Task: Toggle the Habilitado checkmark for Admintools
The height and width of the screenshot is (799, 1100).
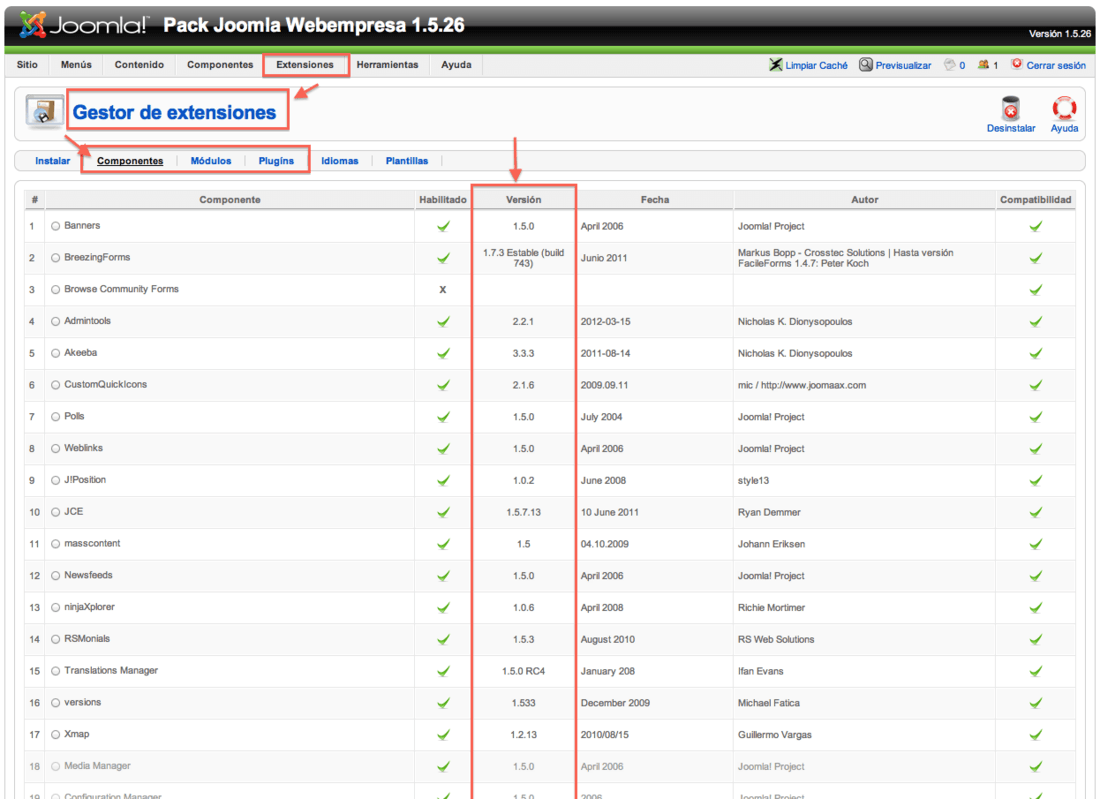Action: pos(443,321)
